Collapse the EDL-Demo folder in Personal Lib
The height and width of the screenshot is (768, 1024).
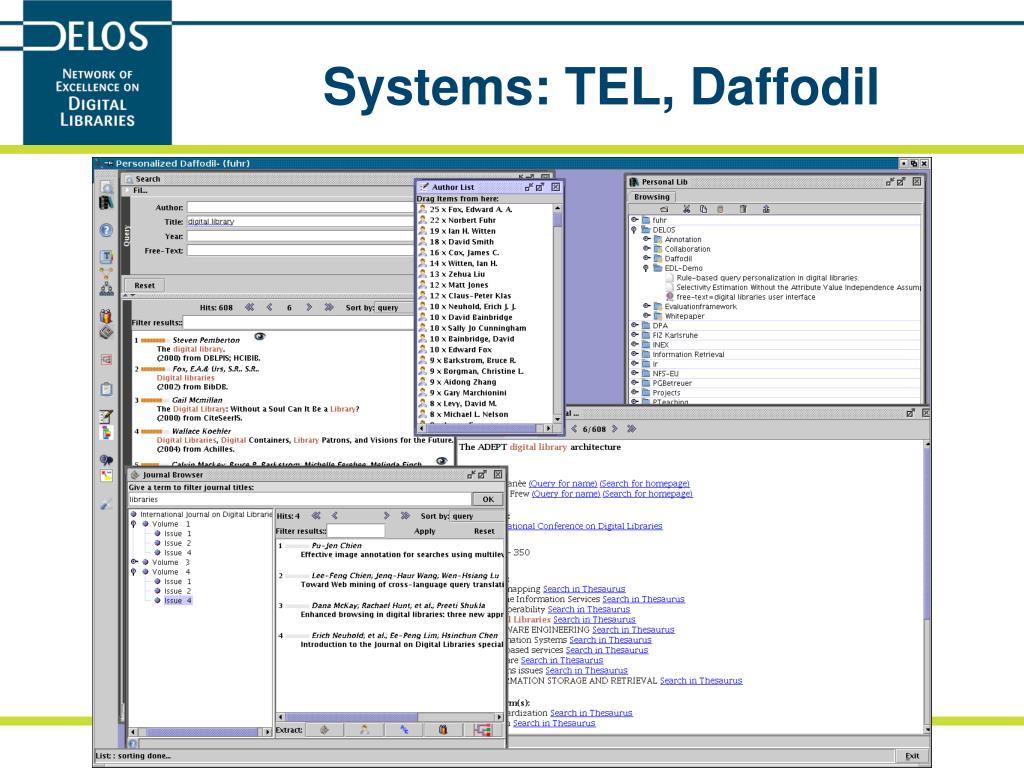647,268
